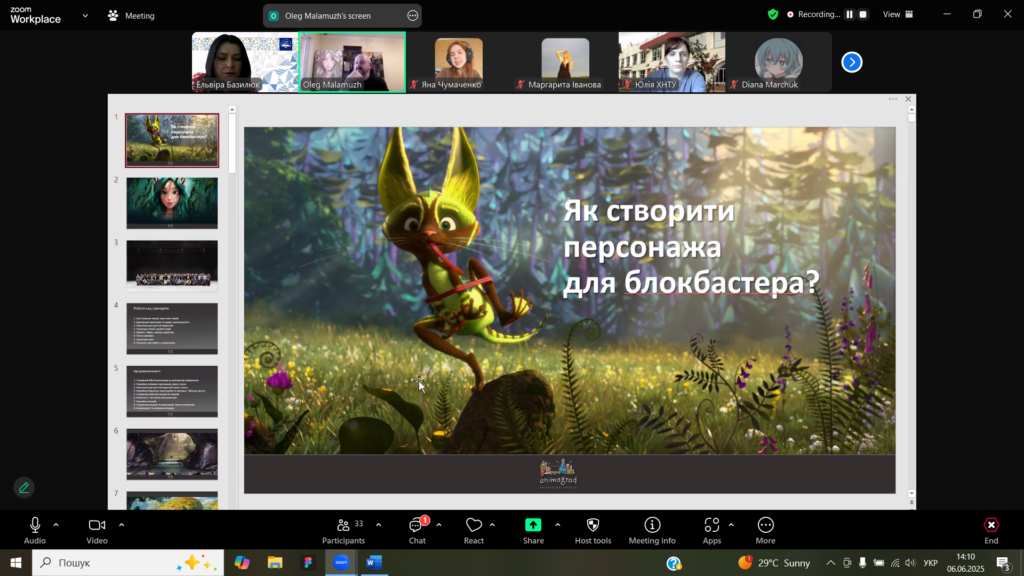This screenshot has width=1024, height=576.
Task: Click the red End meeting button
Action: 991,530
